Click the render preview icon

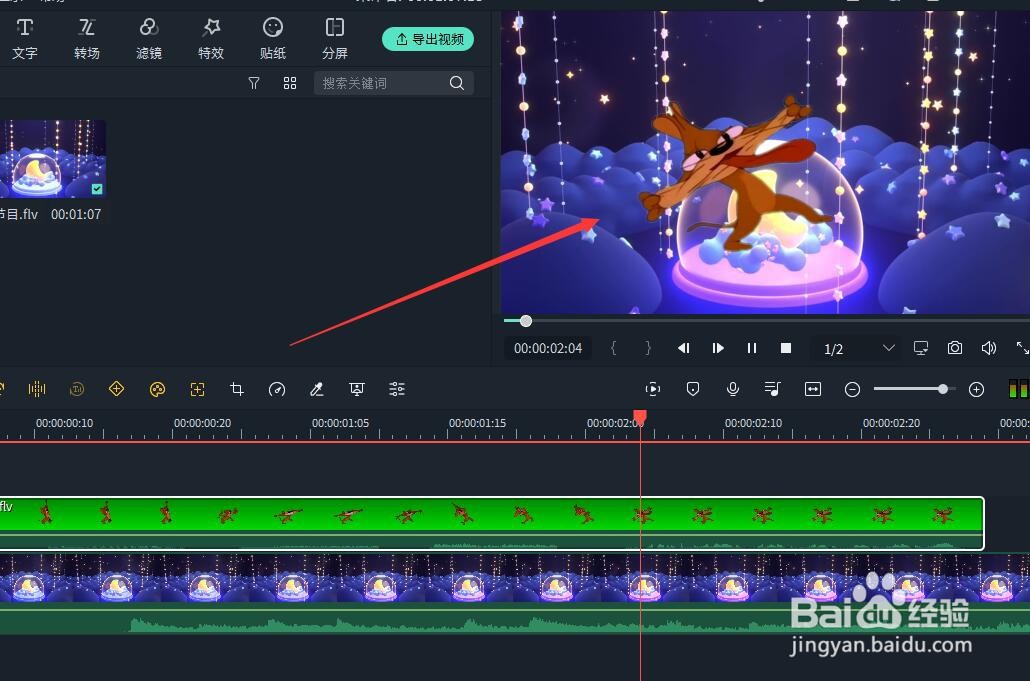(652, 389)
